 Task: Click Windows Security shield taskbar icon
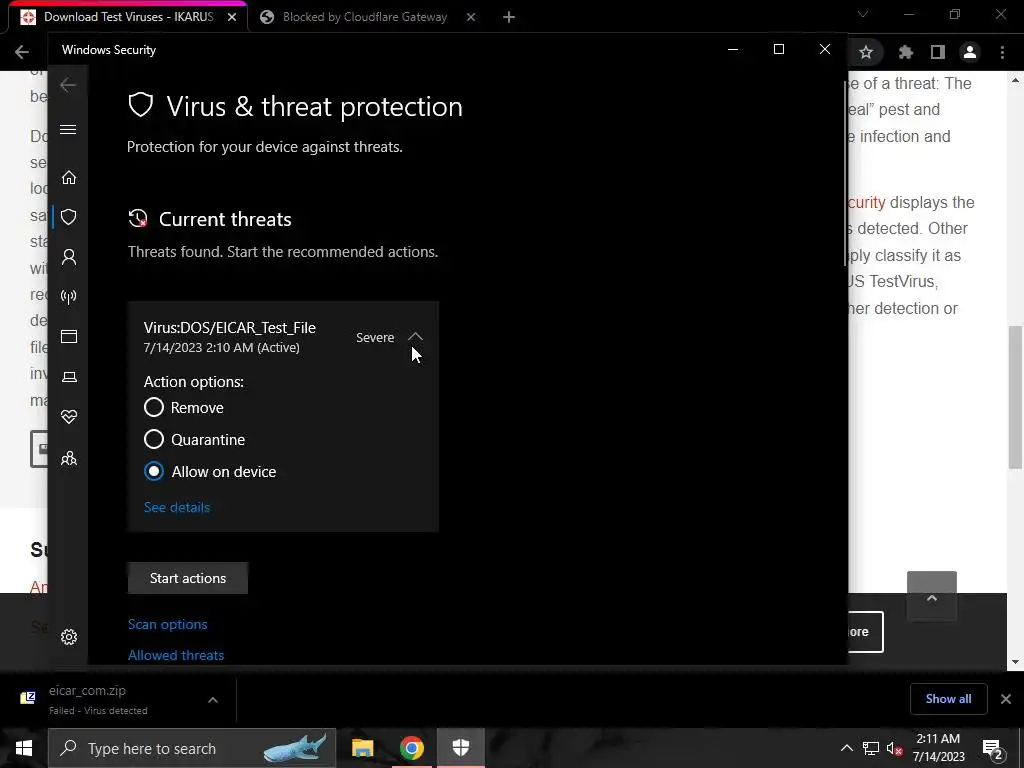click(461, 748)
